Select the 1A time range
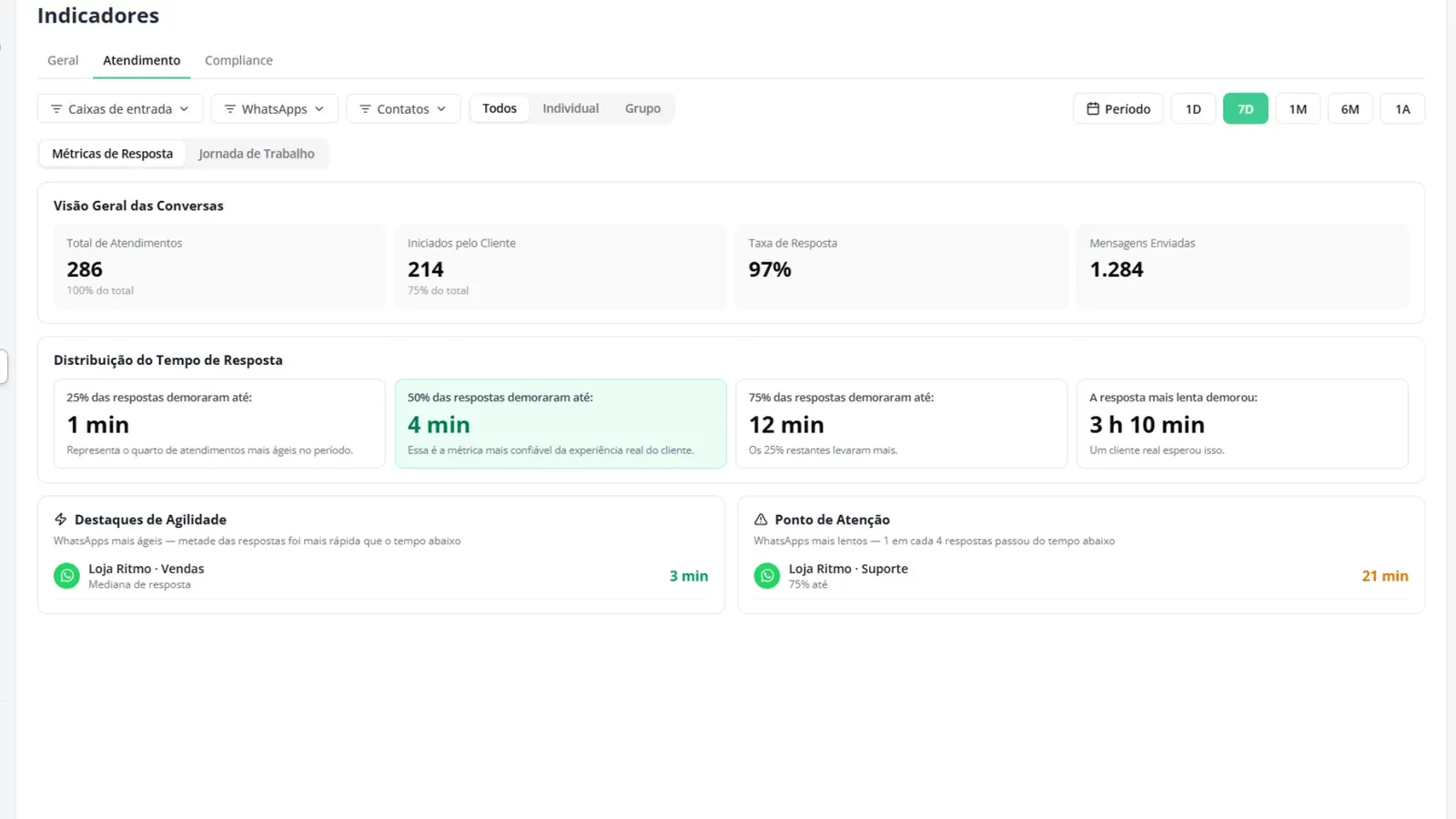 1402,108
